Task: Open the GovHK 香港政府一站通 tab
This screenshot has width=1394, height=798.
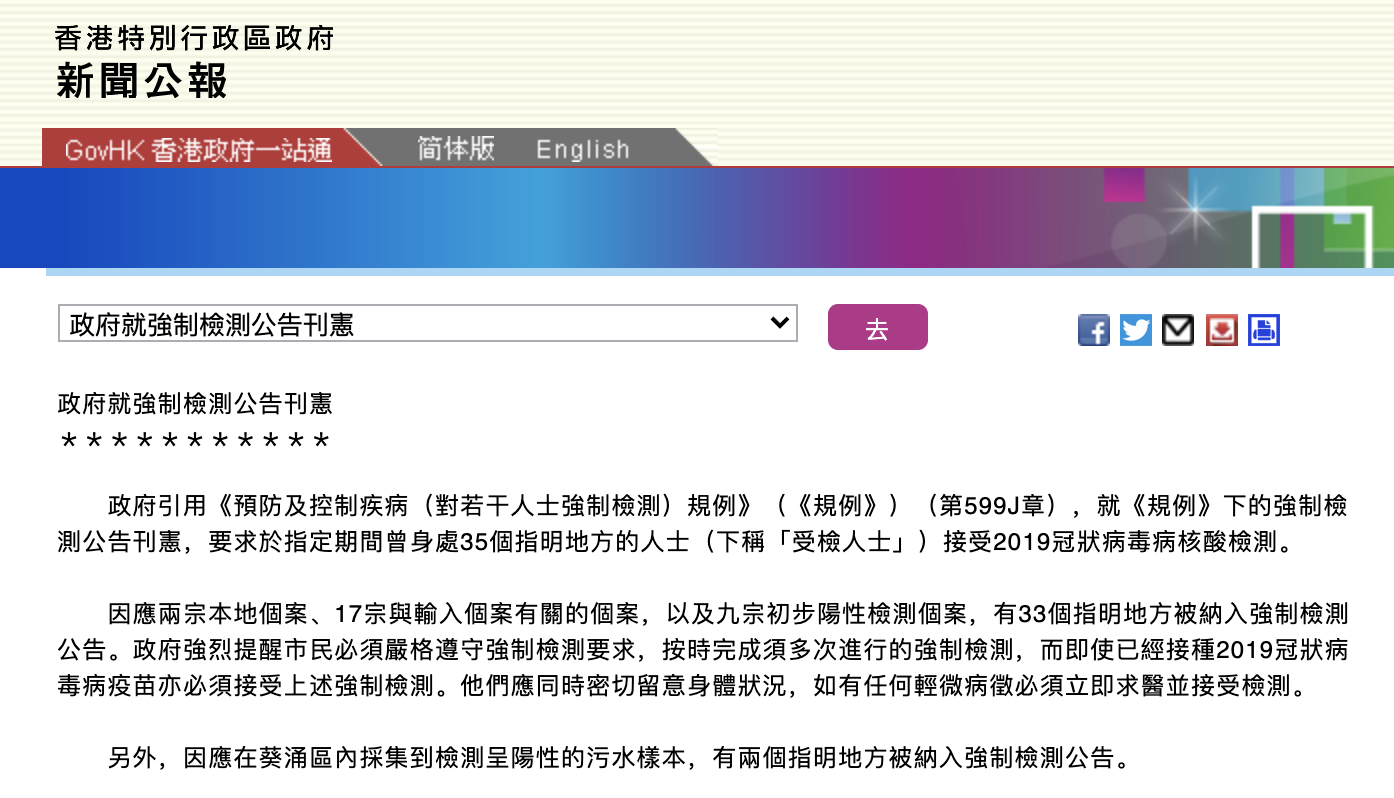Action: pyautogui.click(x=198, y=150)
